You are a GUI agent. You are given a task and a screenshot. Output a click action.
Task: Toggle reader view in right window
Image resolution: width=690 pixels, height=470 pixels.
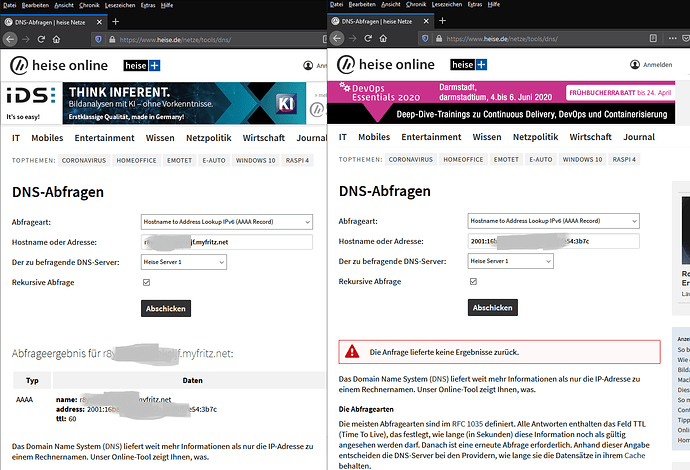point(653,38)
